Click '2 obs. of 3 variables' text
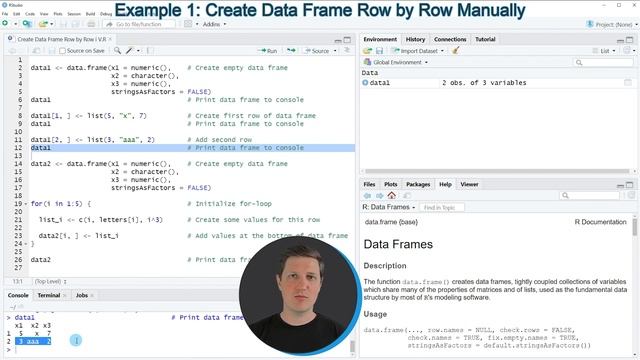This screenshot has width=640, height=360. pyautogui.click(x=484, y=82)
